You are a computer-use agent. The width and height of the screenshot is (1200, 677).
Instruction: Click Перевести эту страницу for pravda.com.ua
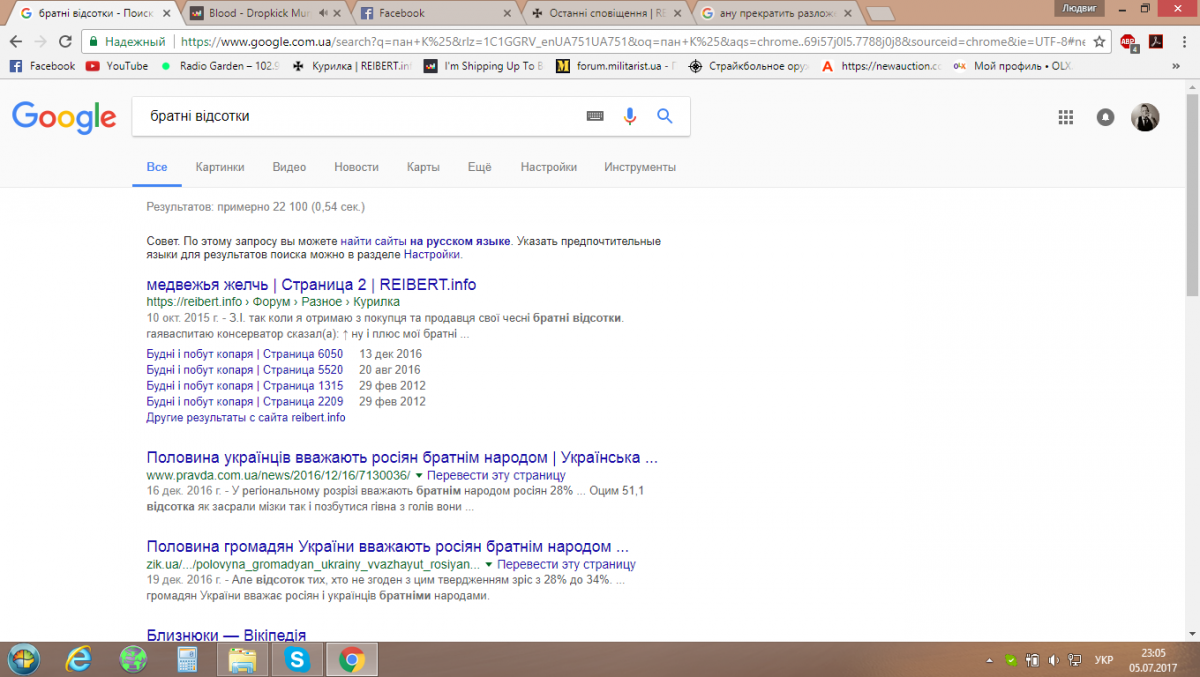point(496,475)
